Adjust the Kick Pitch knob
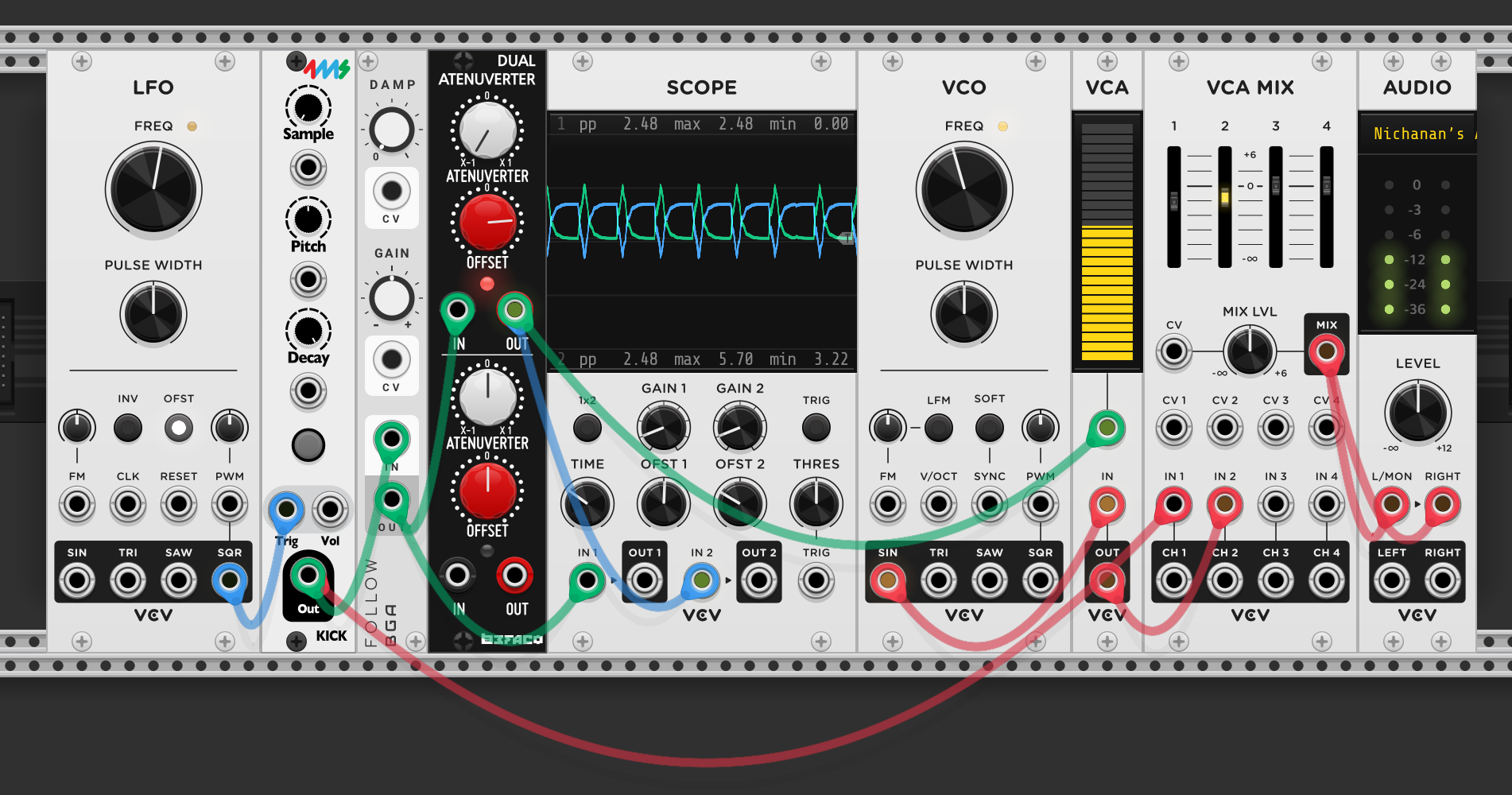Screen dimensions: 1512x795 pos(308,219)
